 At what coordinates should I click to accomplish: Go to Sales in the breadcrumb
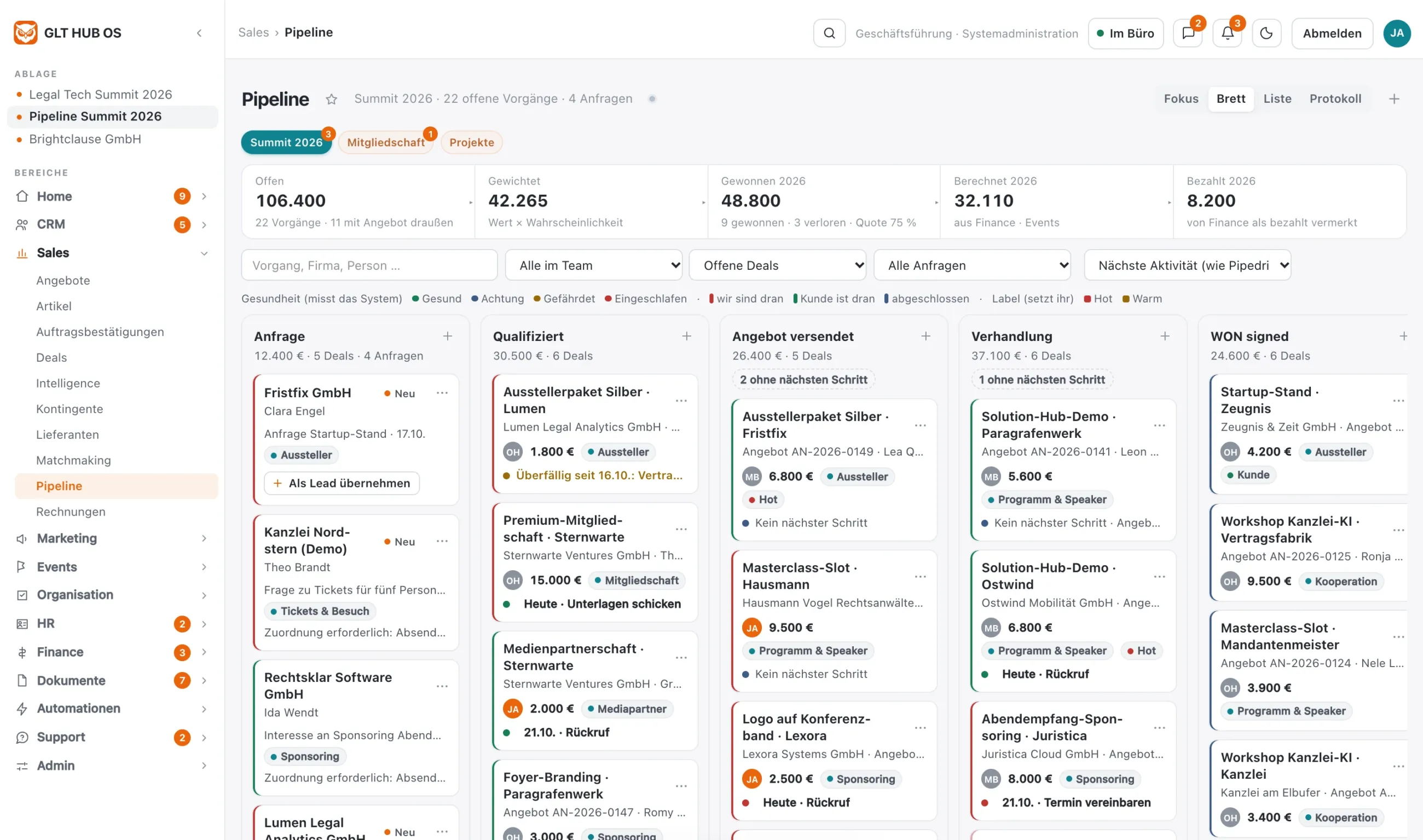pos(253,32)
